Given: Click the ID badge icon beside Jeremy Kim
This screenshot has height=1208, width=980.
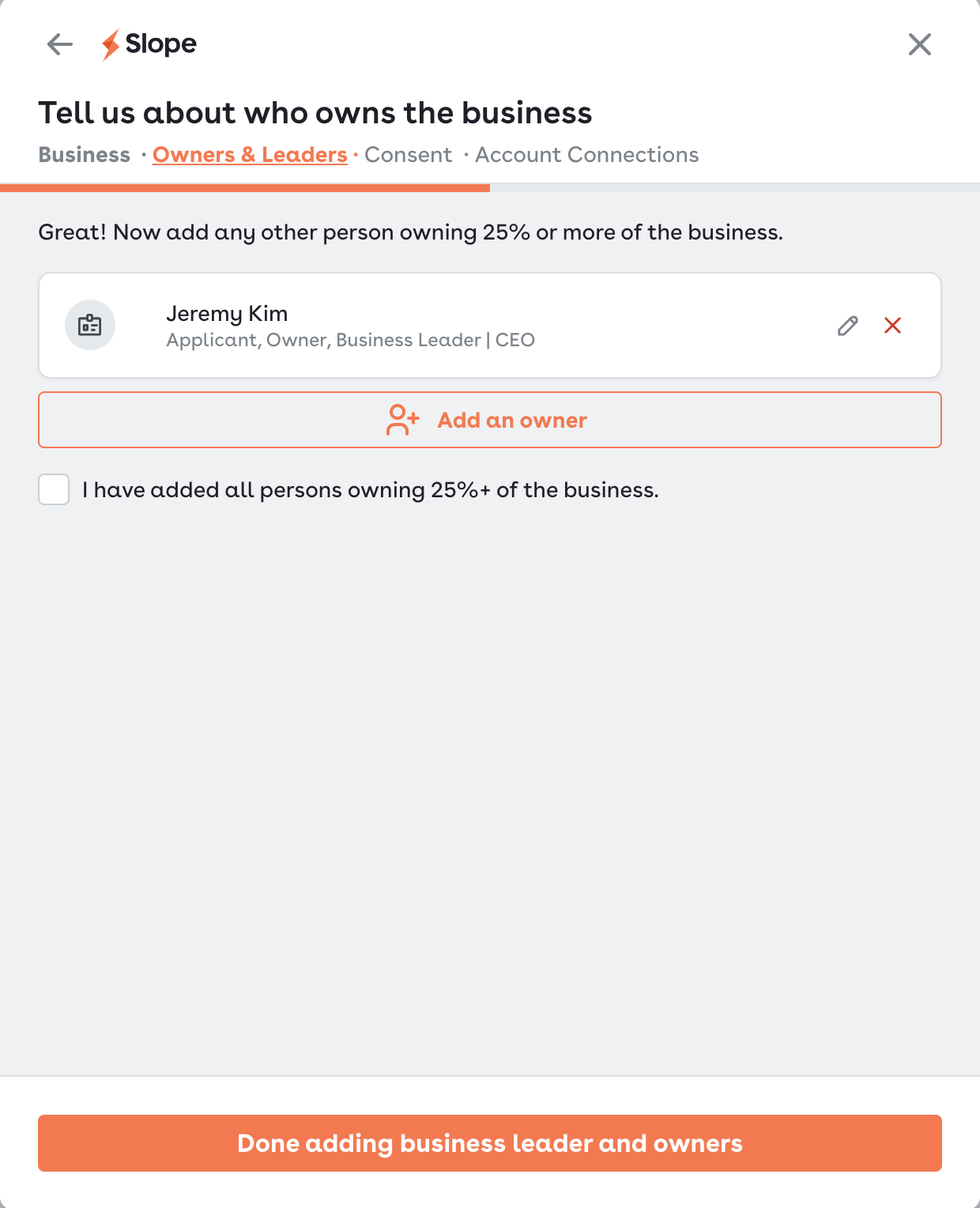Looking at the screenshot, I should tap(90, 325).
